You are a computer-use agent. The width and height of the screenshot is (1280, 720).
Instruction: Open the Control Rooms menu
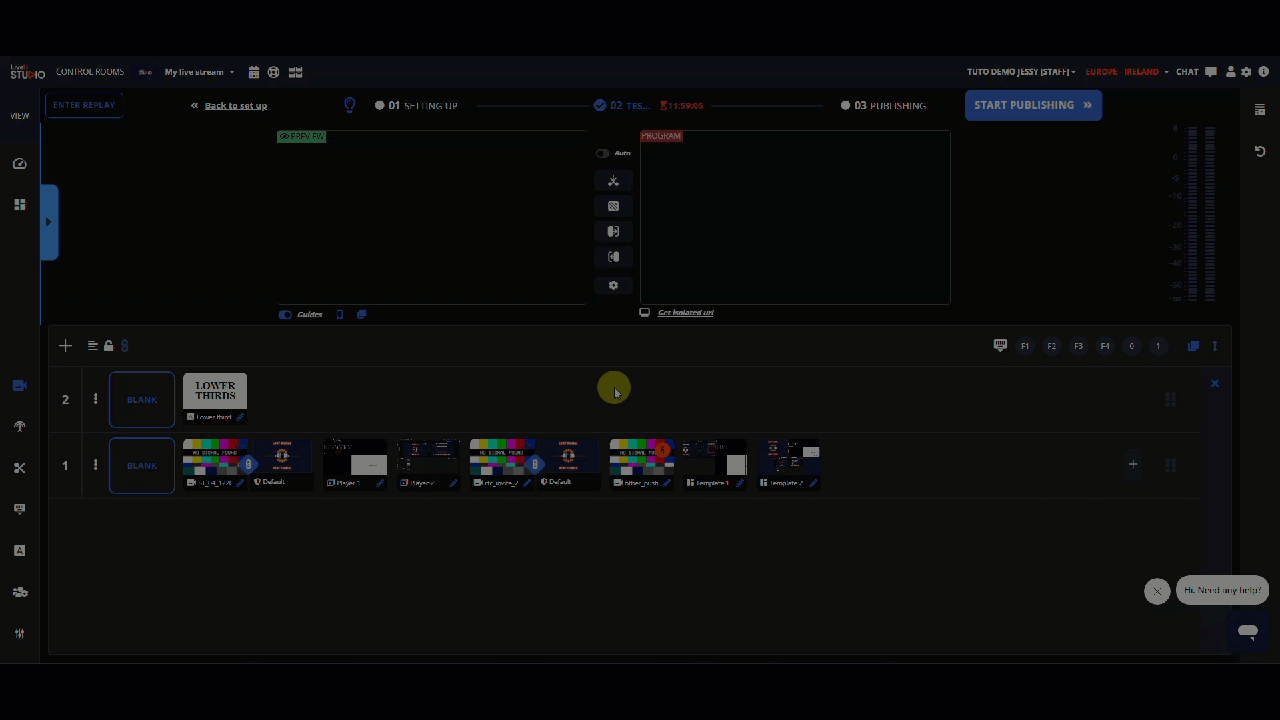pos(90,72)
